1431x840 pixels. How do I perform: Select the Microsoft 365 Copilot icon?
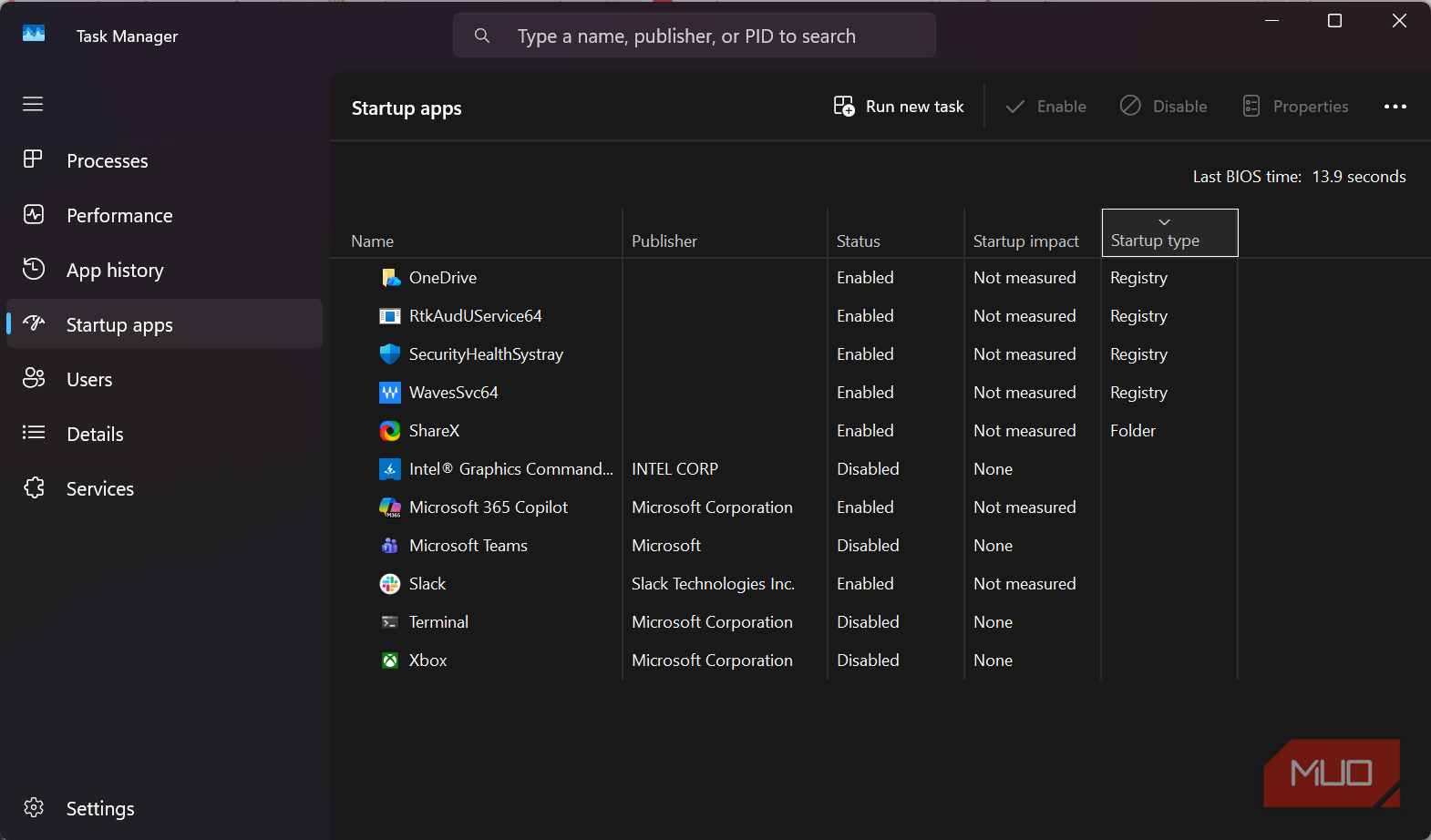390,507
